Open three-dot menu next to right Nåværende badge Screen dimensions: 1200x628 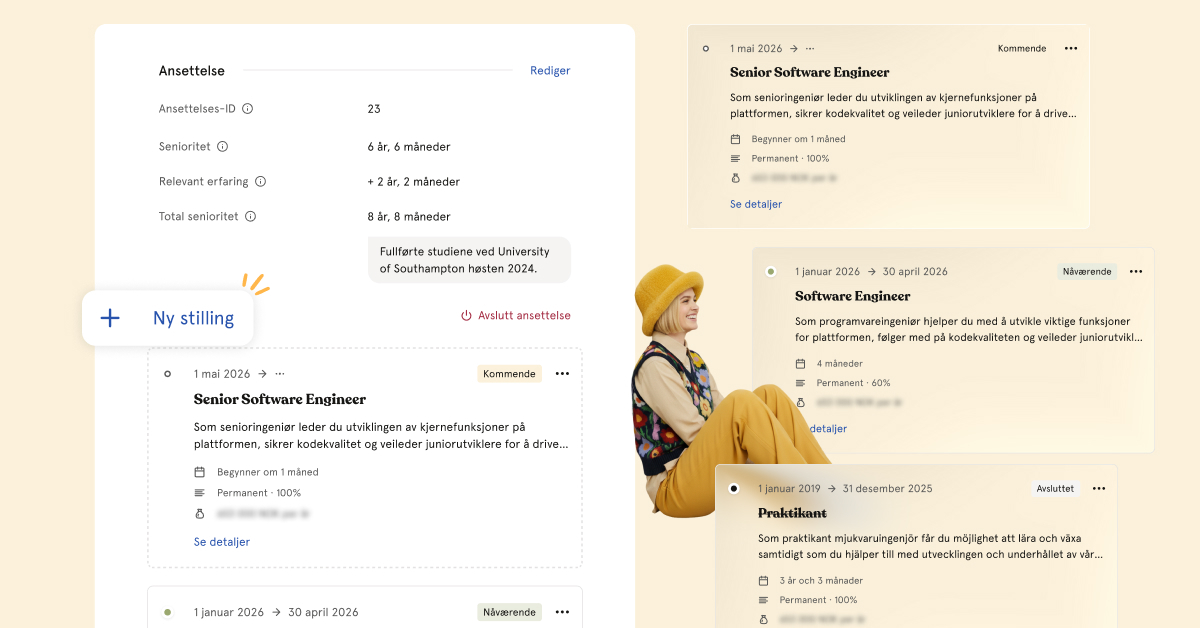coord(1136,272)
